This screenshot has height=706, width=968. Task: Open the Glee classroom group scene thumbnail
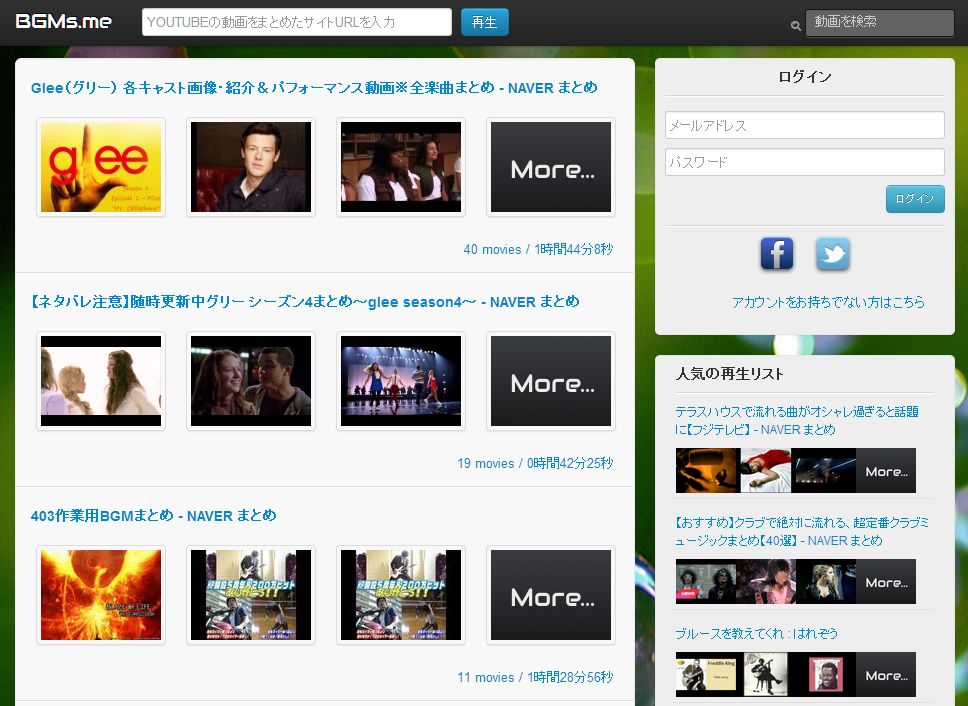pos(401,167)
